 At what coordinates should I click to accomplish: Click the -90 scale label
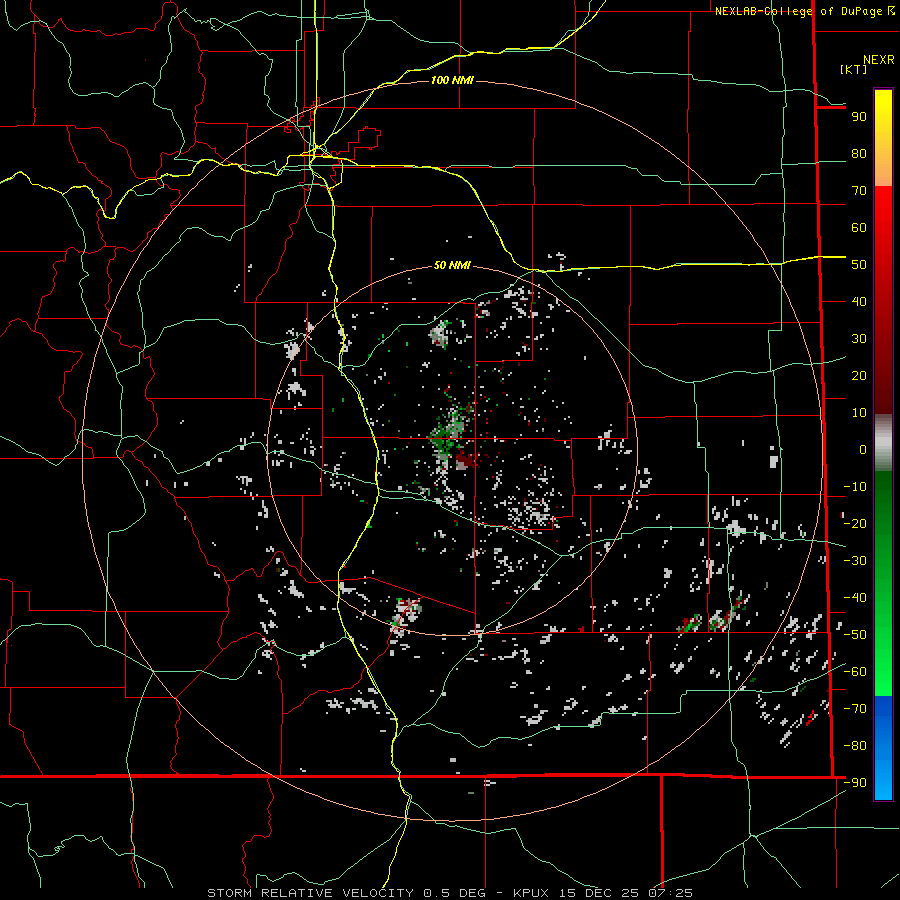pyautogui.click(x=855, y=783)
